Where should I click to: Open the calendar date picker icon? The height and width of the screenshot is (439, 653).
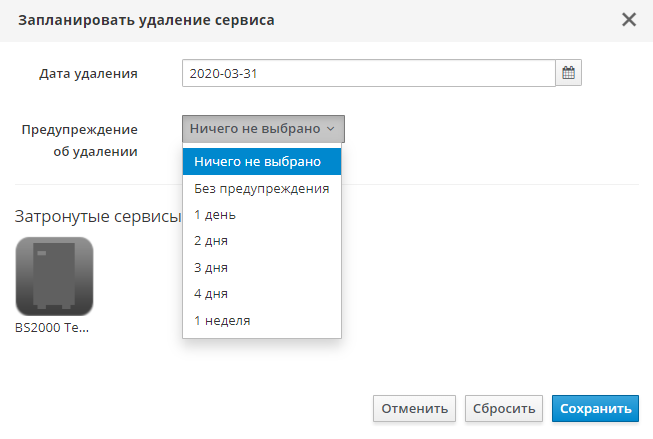568,73
